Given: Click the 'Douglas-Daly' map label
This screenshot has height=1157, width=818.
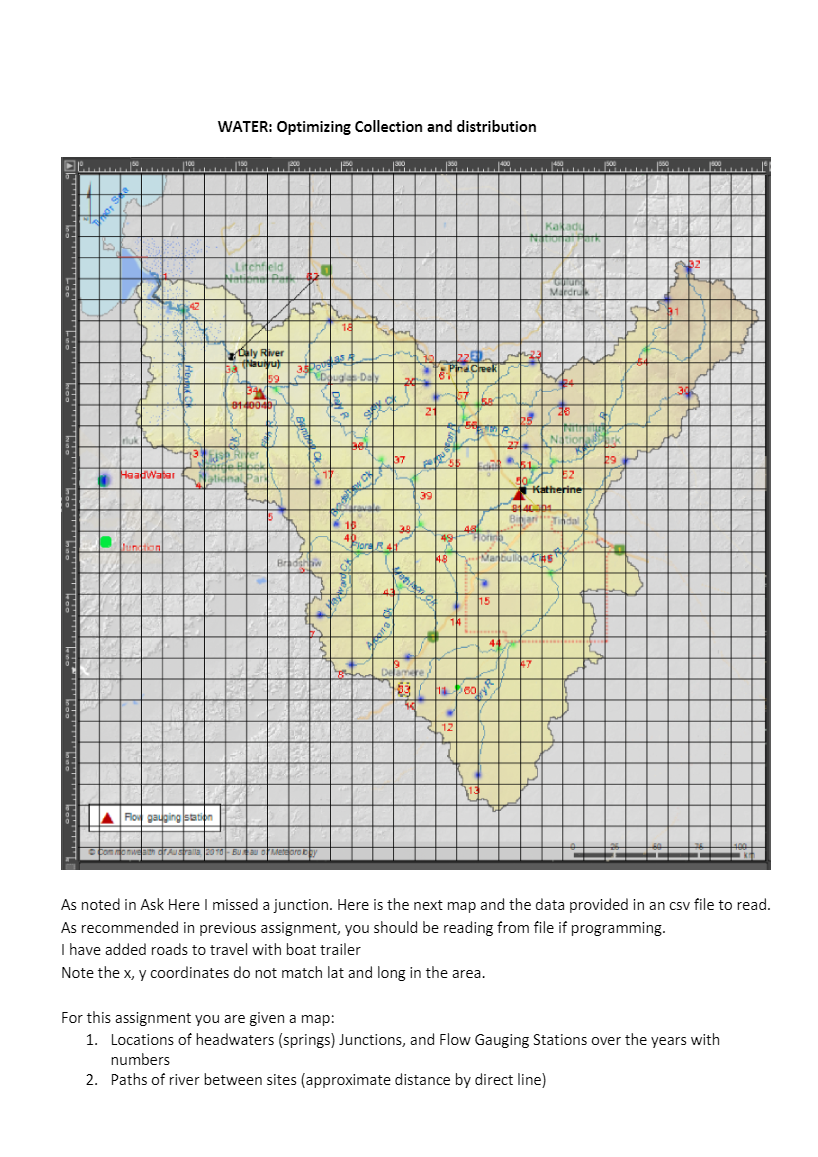Looking at the screenshot, I should click(x=350, y=377).
